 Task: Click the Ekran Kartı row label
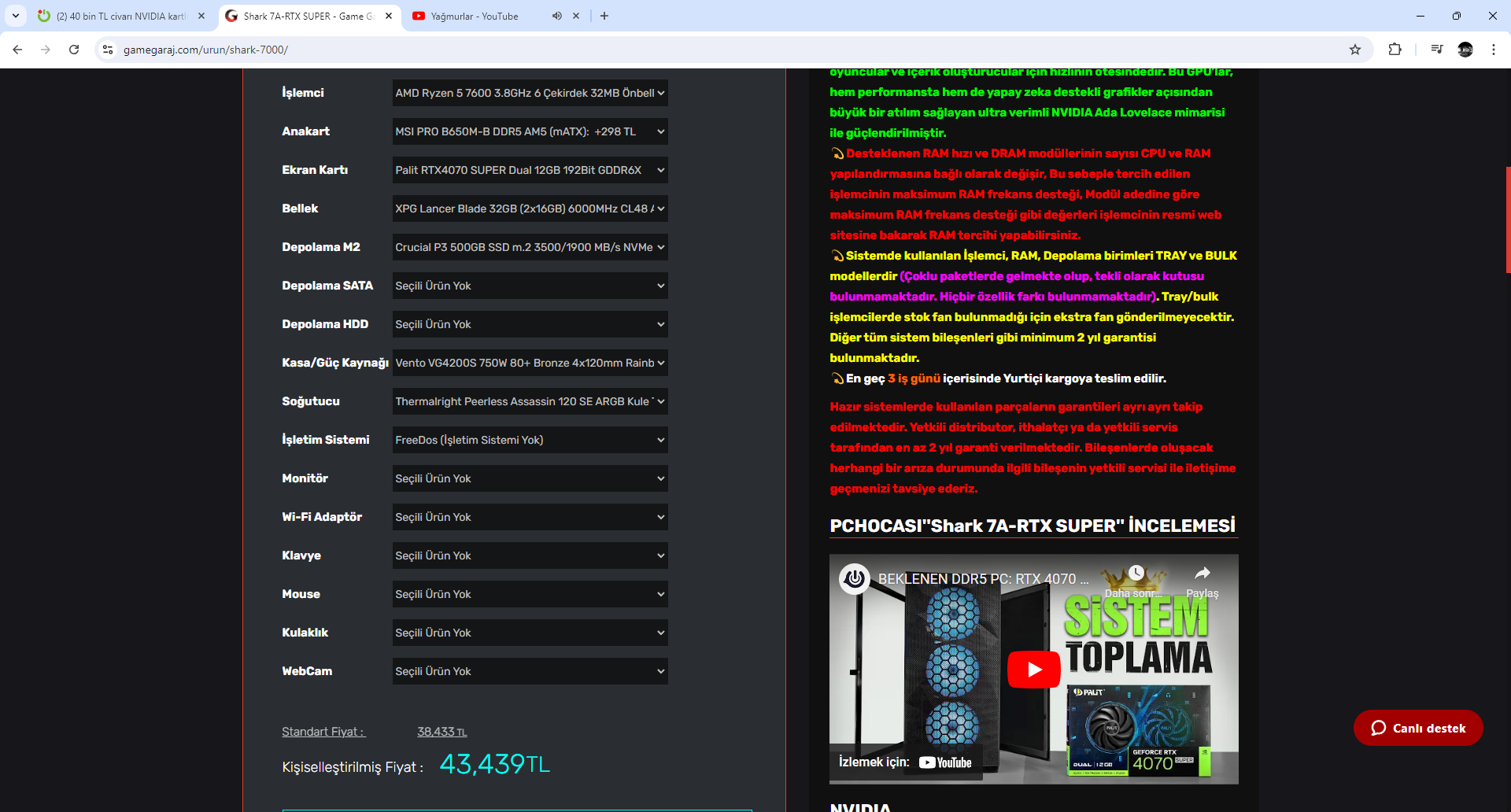coord(315,170)
